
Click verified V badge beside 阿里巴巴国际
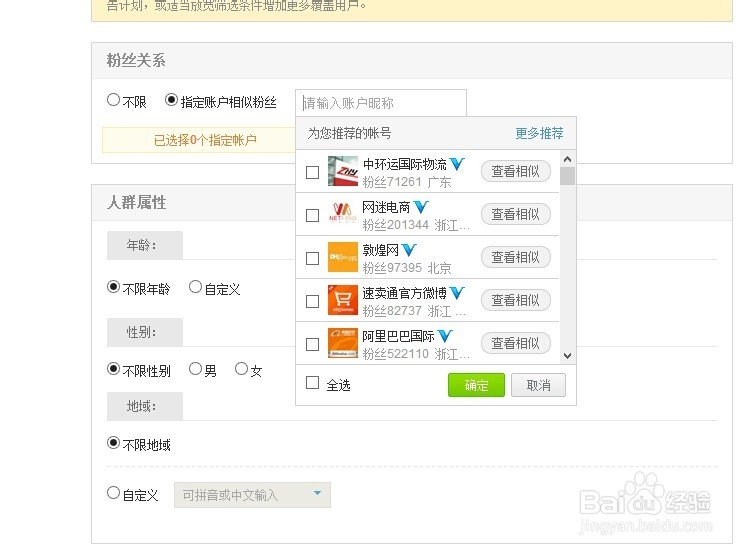pos(445,336)
